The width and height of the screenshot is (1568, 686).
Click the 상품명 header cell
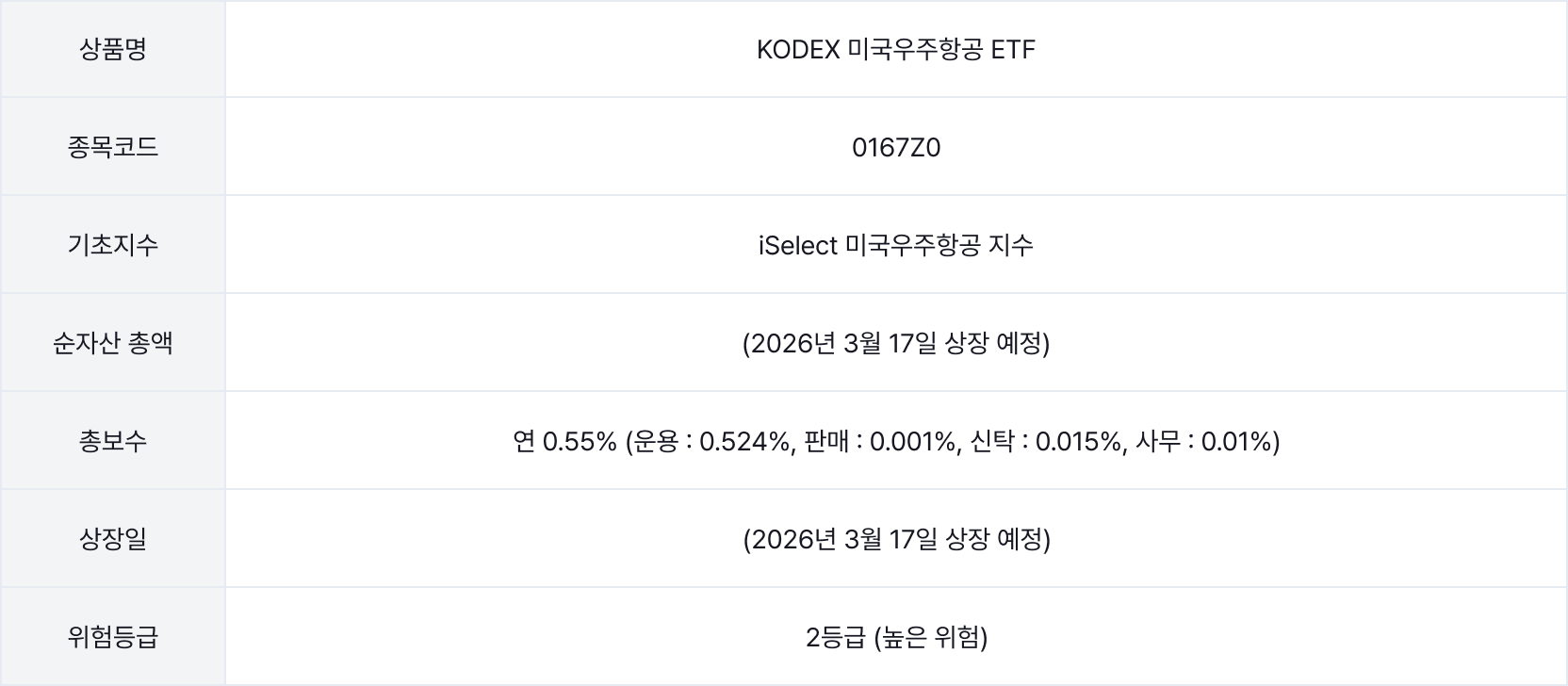(113, 49)
